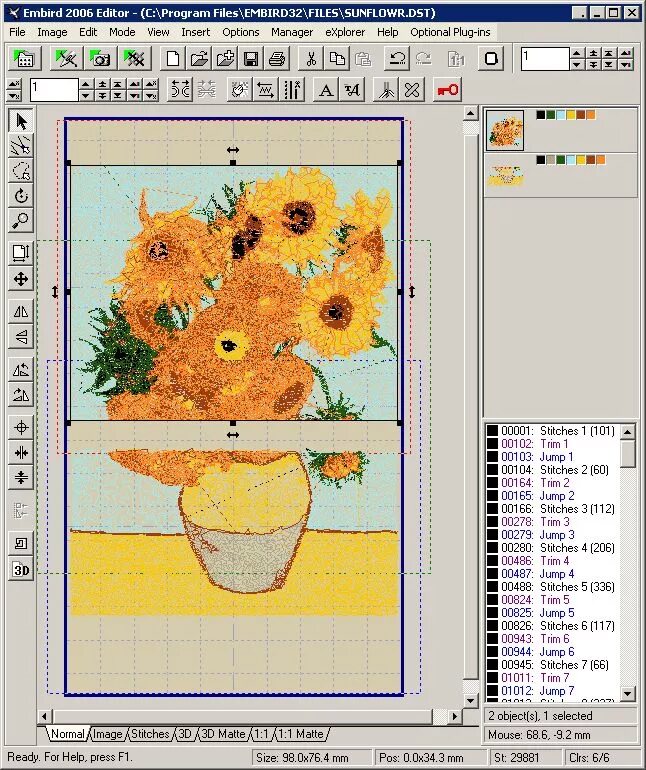Screen dimensions: 646x770
Task: Pick the rotate tool in left toolbar
Action: (21, 196)
